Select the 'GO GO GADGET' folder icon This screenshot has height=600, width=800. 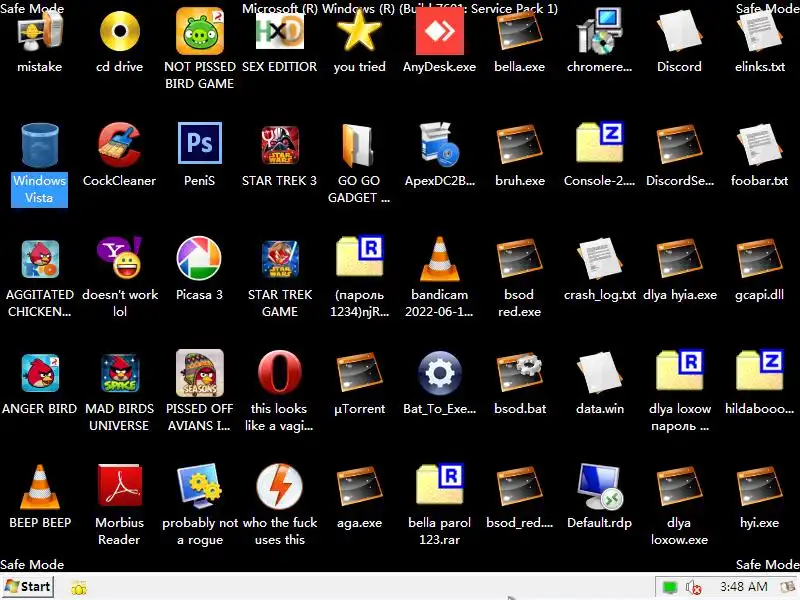click(359, 145)
